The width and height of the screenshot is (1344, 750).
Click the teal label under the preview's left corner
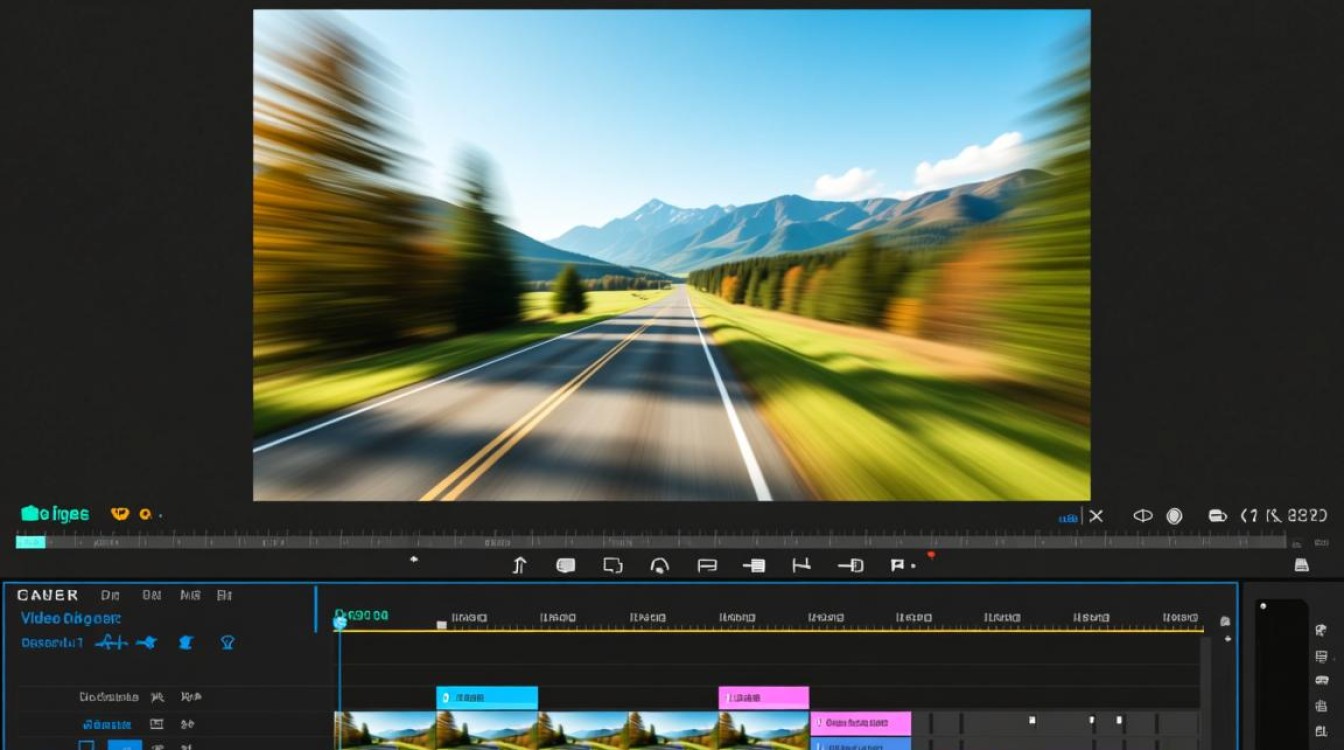tap(56, 514)
